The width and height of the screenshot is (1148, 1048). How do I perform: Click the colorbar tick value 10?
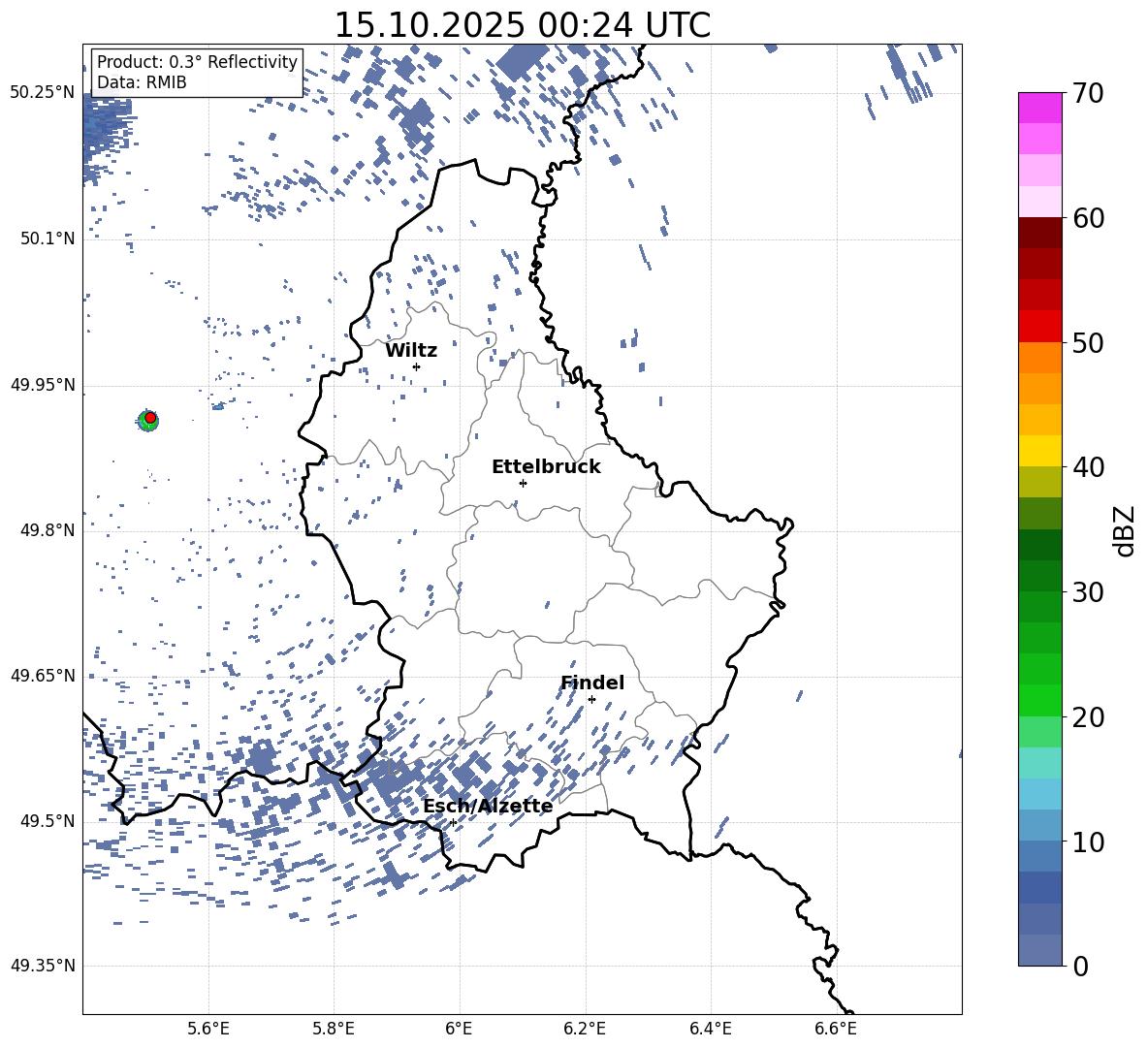tap(1089, 842)
